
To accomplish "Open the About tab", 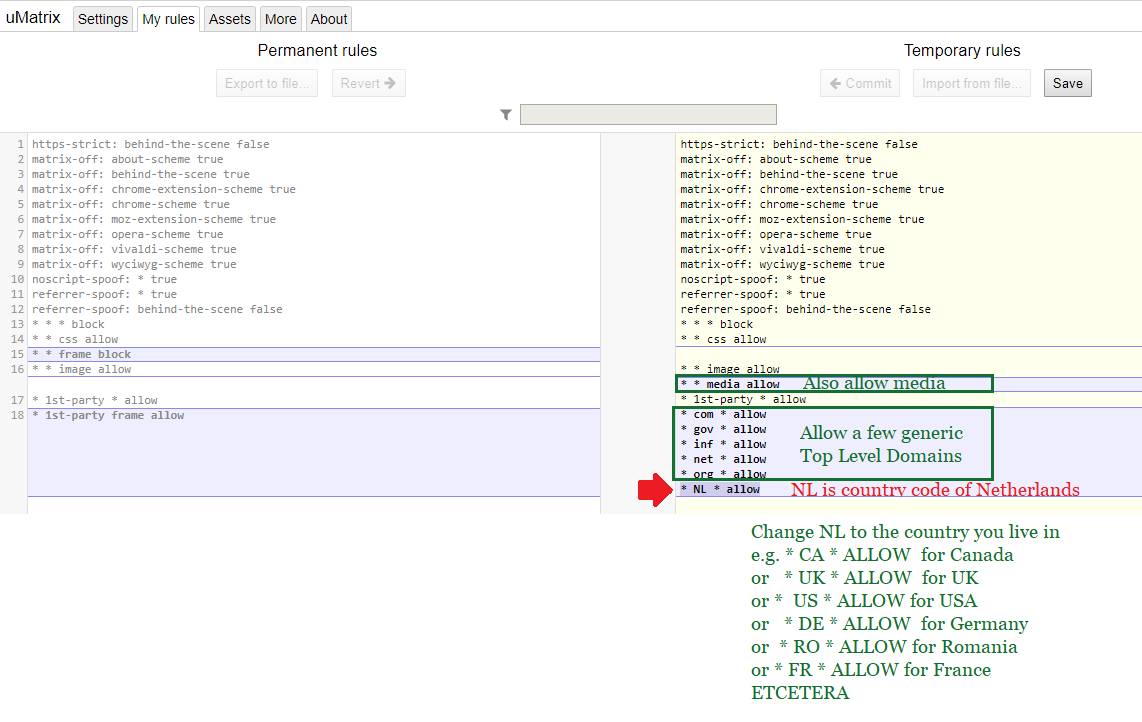I will 328,19.
